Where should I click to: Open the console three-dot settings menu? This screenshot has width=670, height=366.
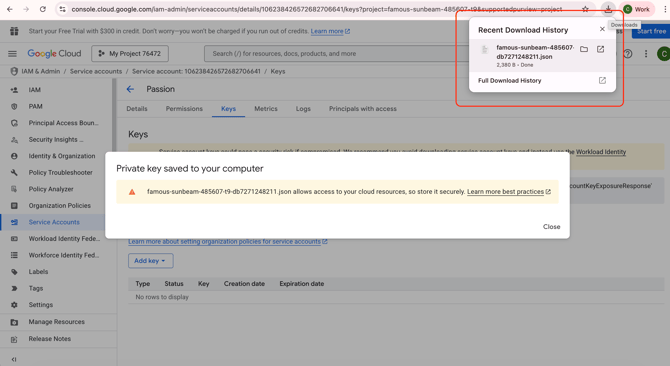(x=646, y=54)
